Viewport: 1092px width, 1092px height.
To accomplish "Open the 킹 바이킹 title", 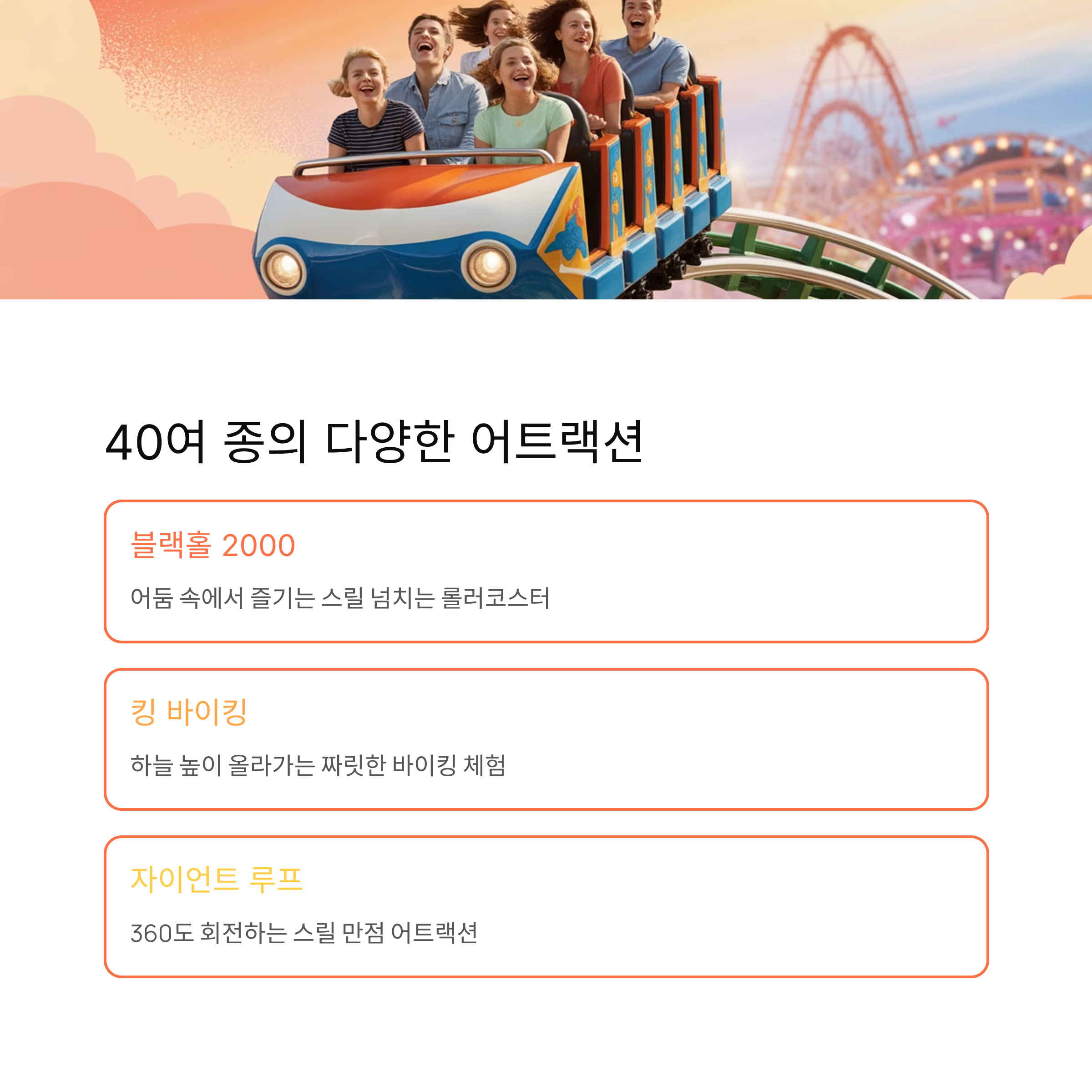I will 189,712.
